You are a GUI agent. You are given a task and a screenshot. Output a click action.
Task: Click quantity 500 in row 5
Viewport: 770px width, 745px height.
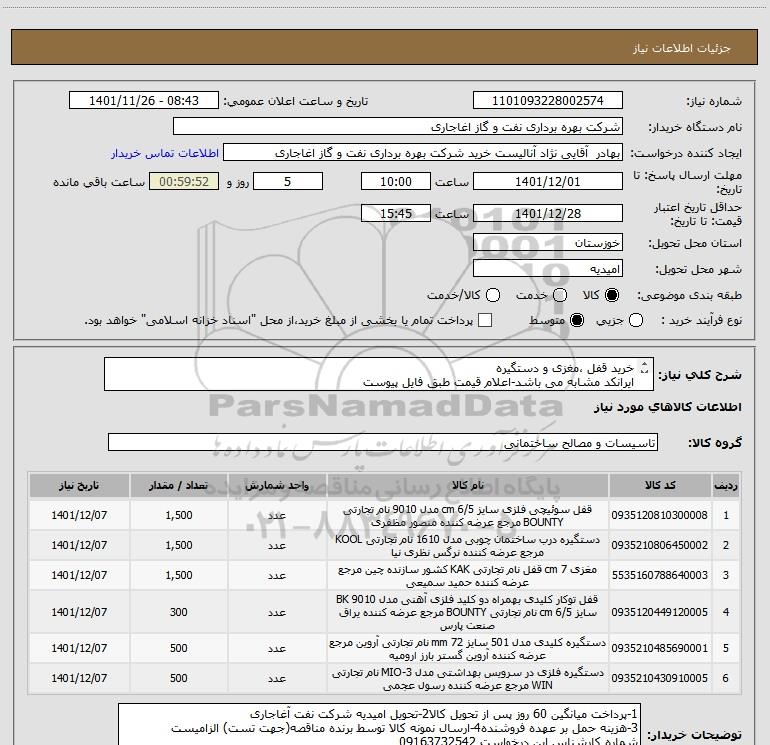[x=179, y=648]
